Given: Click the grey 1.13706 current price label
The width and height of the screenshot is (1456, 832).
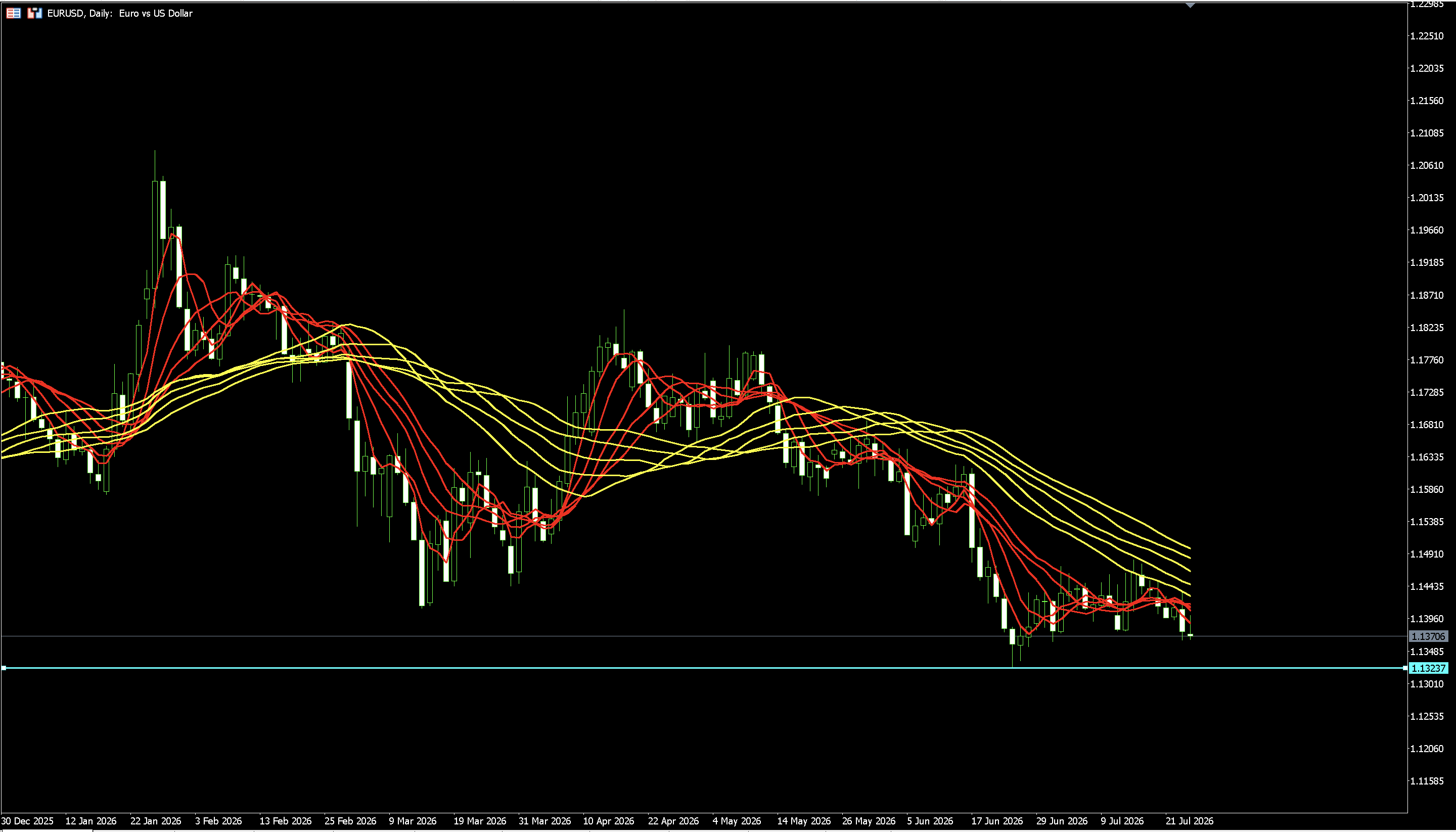Looking at the screenshot, I should coord(1428,636).
